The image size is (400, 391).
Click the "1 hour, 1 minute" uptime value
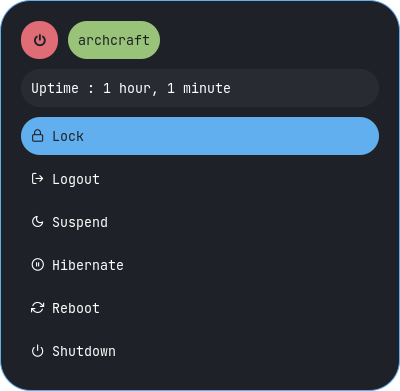pos(167,88)
